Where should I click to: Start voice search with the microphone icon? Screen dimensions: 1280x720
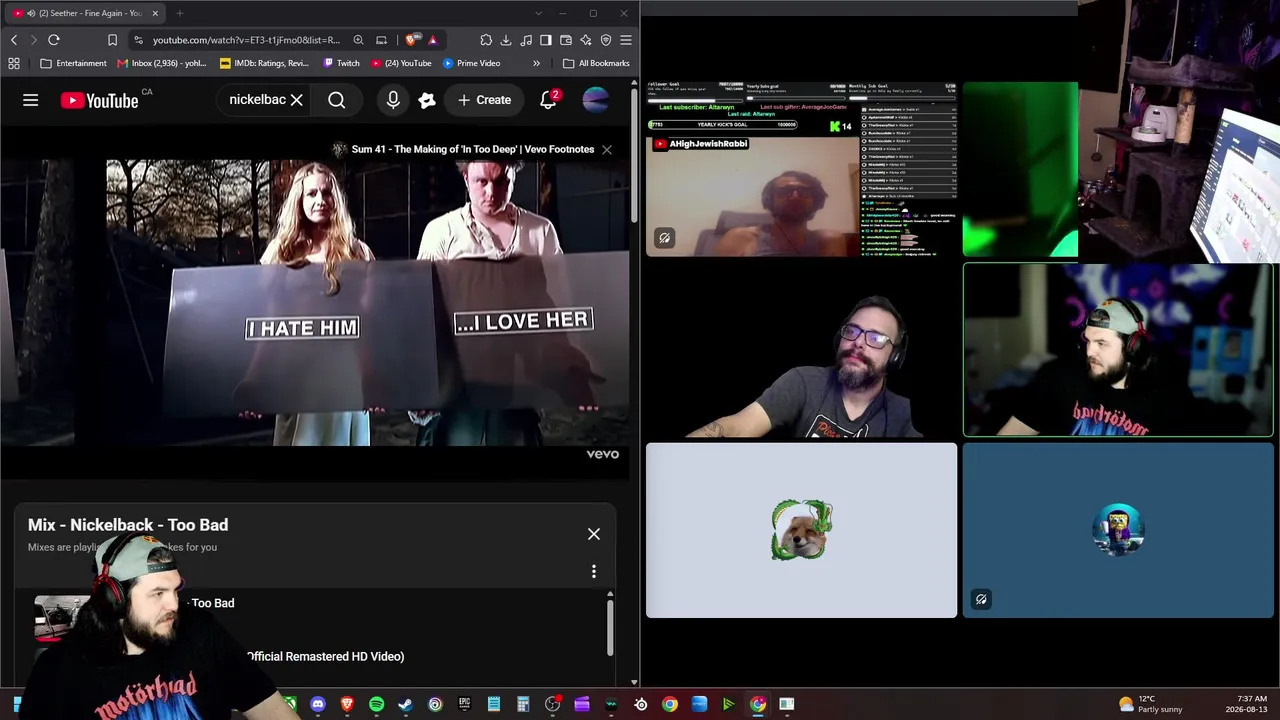click(393, 100)
